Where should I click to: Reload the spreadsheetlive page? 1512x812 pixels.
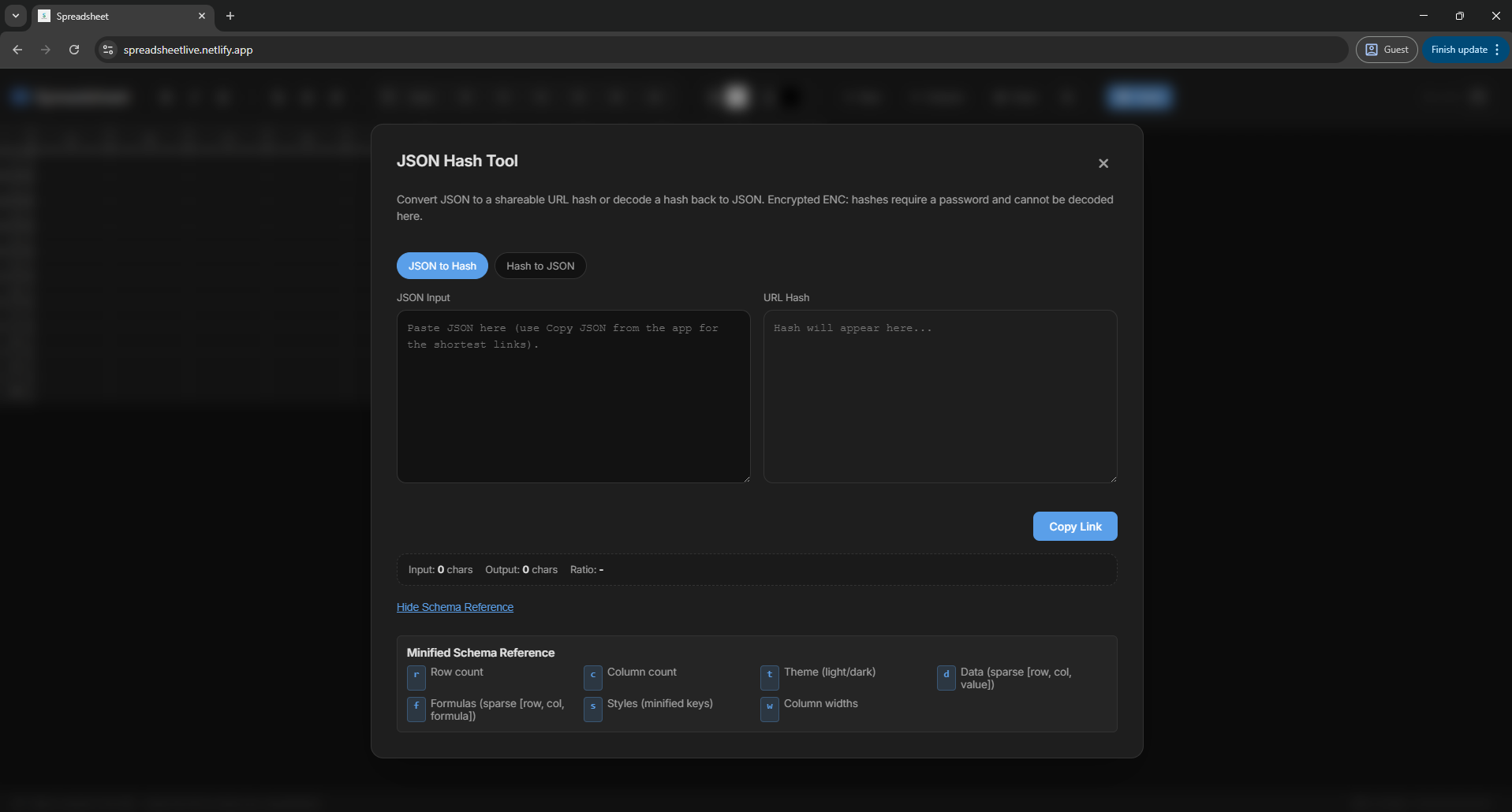74,50
